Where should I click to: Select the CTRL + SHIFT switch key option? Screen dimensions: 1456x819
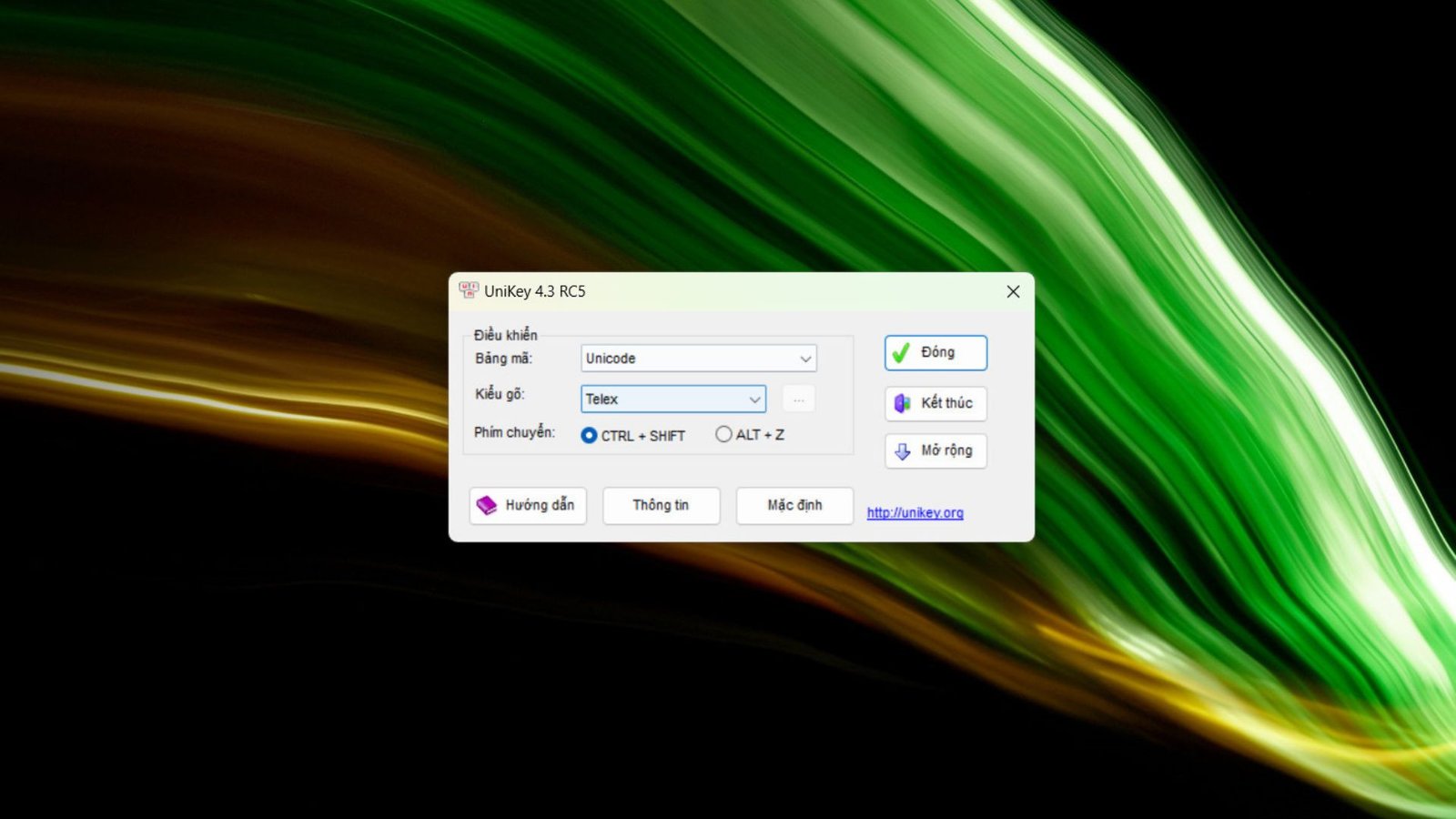(589, 436)
